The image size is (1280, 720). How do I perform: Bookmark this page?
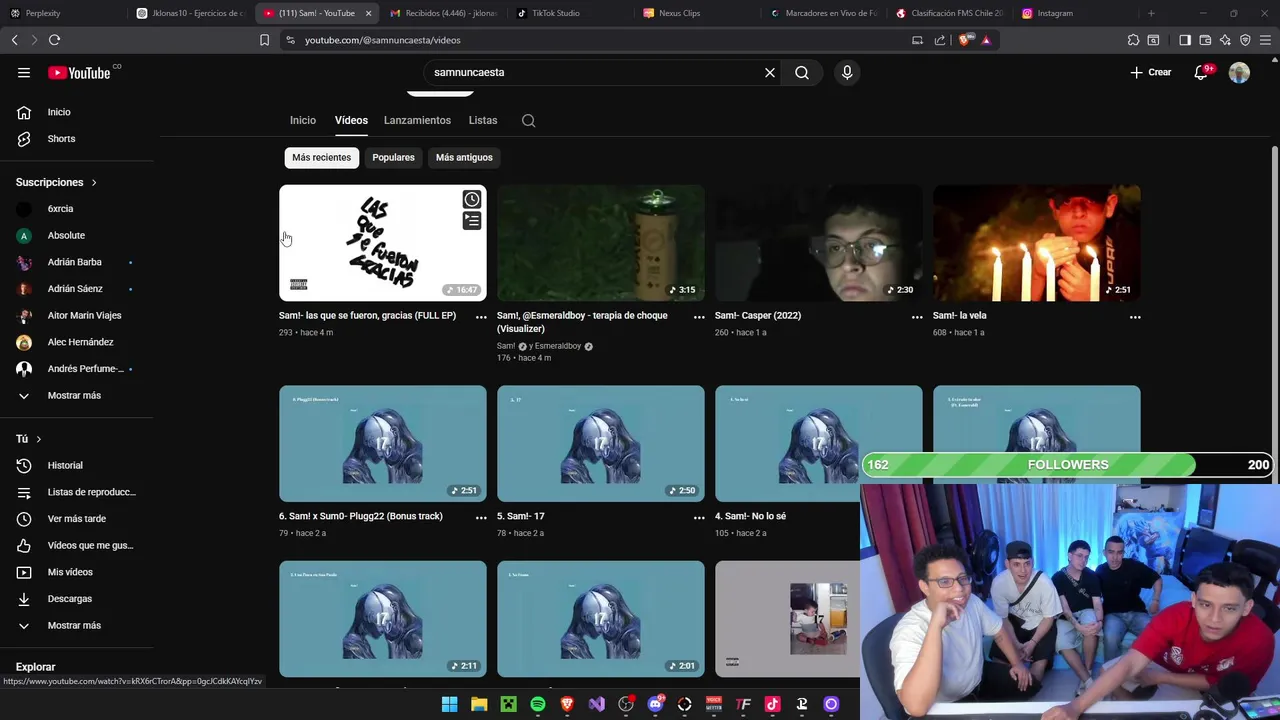264,40
